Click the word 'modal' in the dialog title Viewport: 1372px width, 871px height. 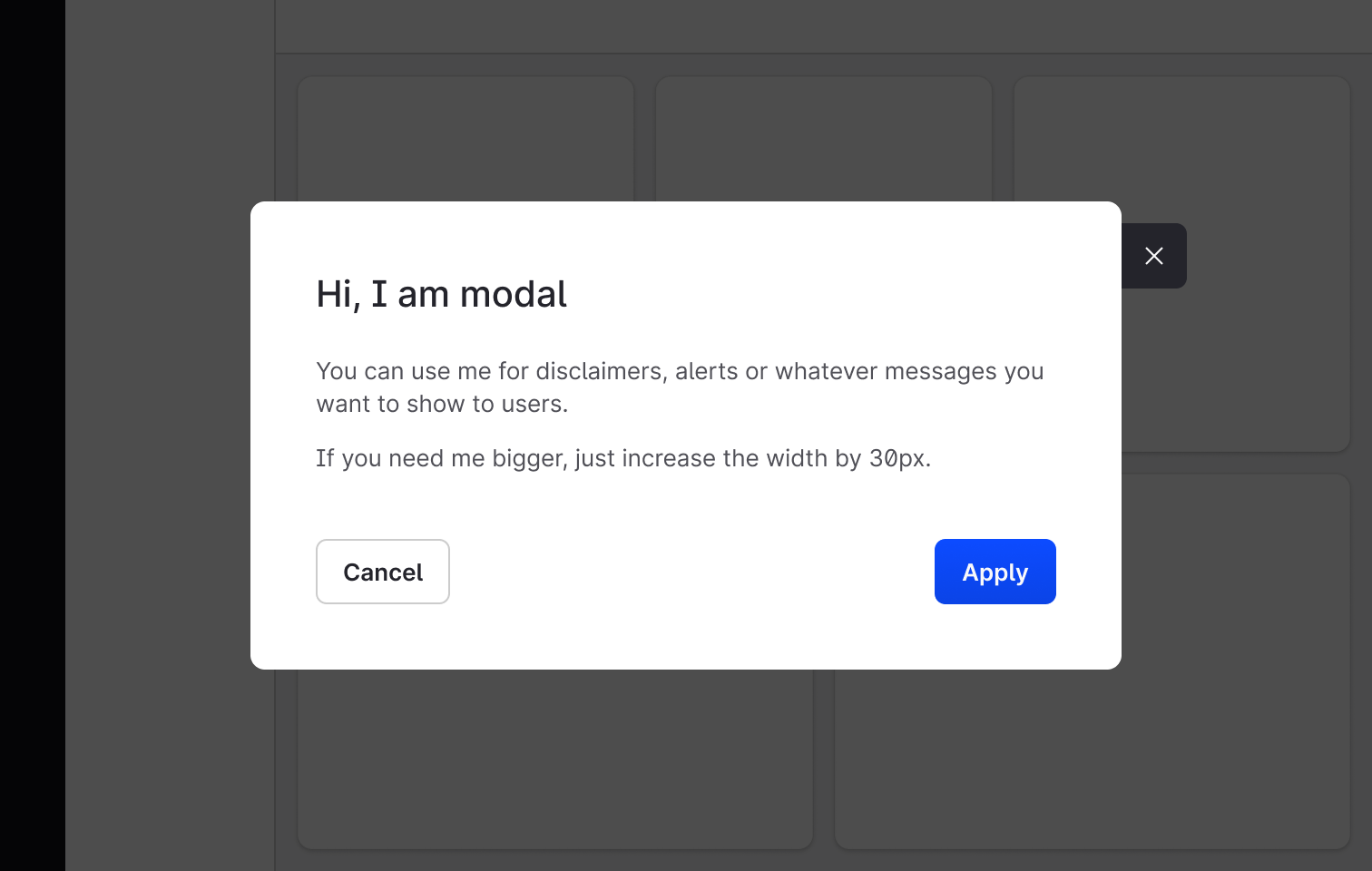click(513, 294)
